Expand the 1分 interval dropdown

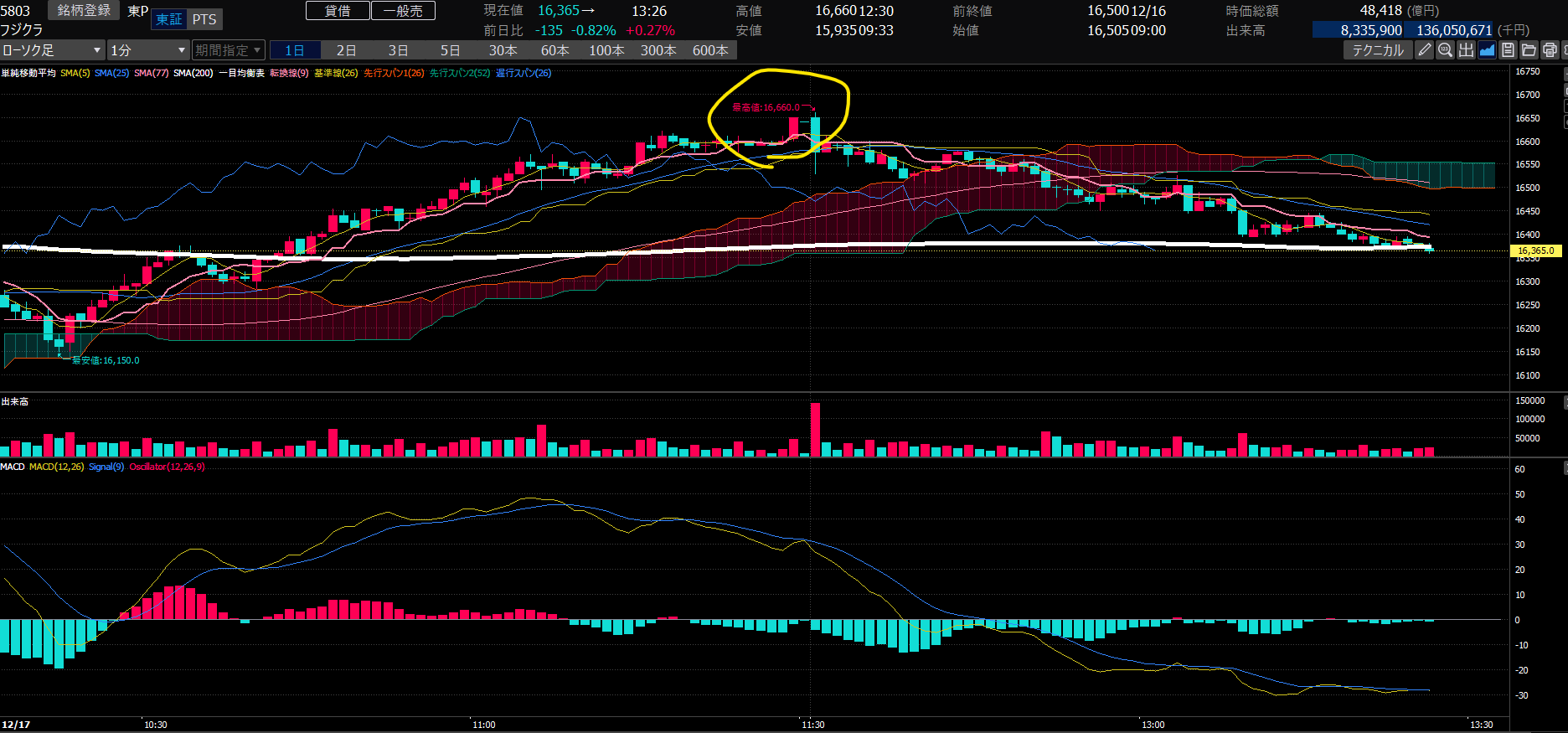(x=147, y=50)
